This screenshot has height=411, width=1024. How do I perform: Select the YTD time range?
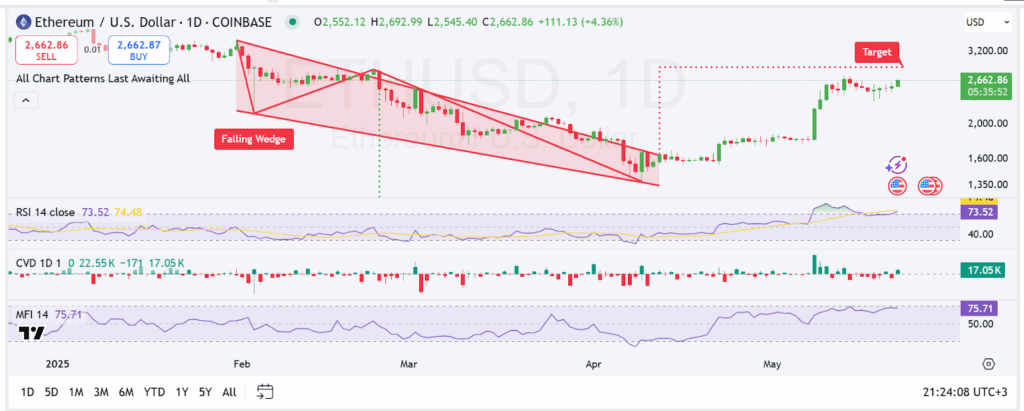154,392
